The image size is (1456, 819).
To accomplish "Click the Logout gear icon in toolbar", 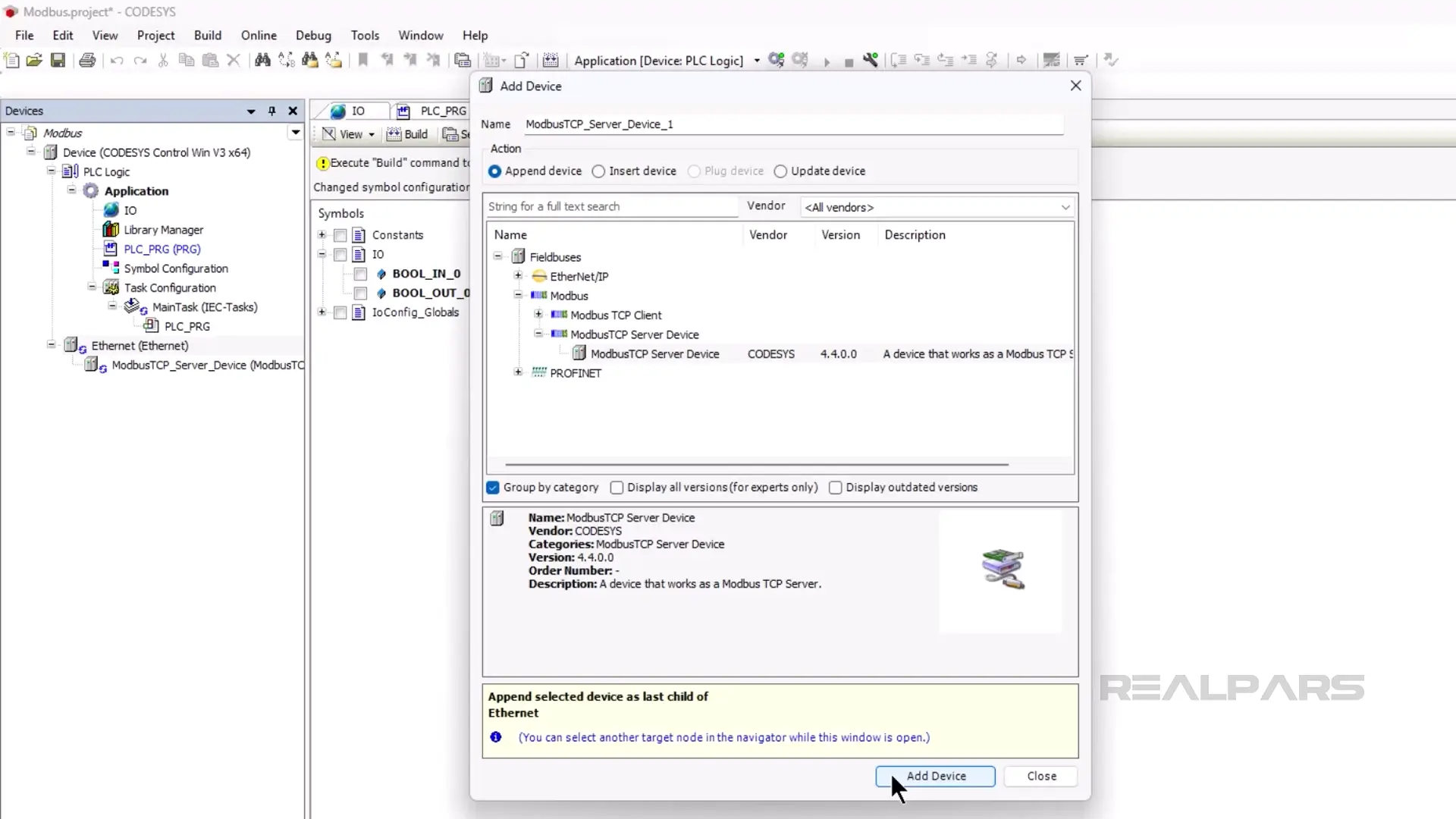I will pyautogui.click(x=800, y=60).
